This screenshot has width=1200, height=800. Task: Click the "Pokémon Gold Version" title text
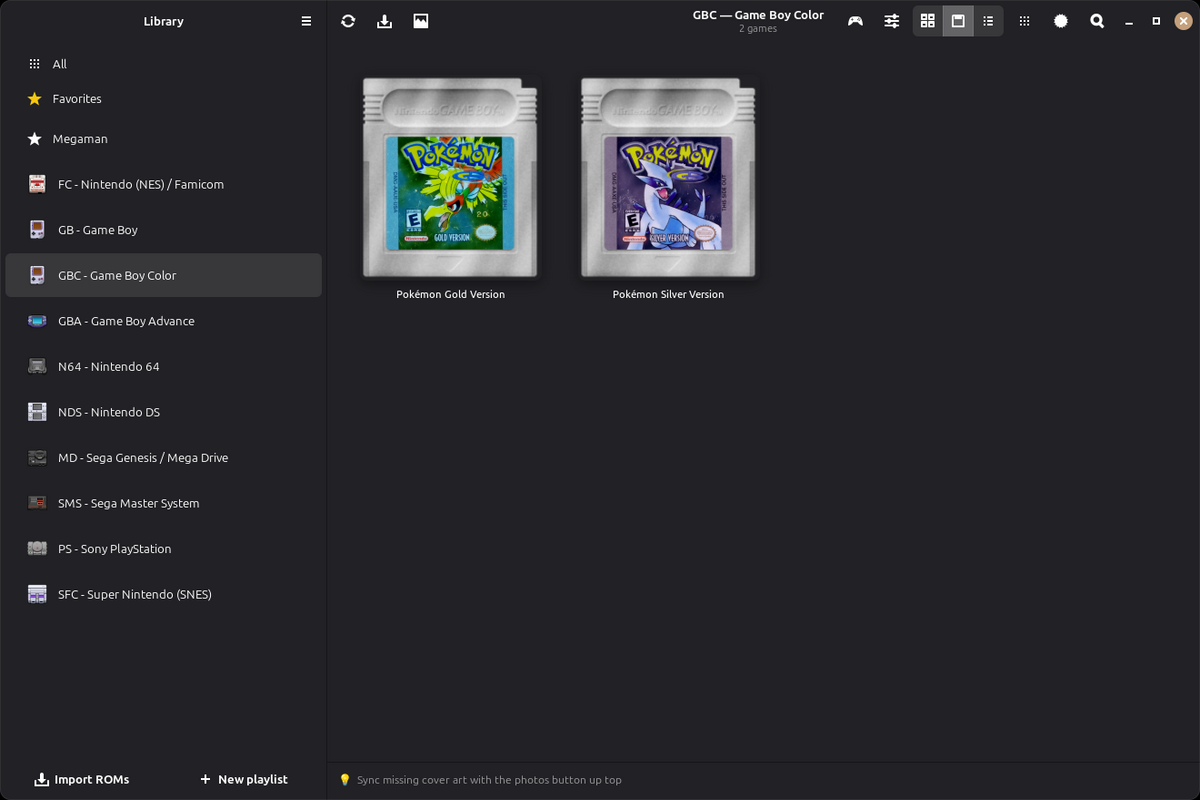click(x=450, y=294)
